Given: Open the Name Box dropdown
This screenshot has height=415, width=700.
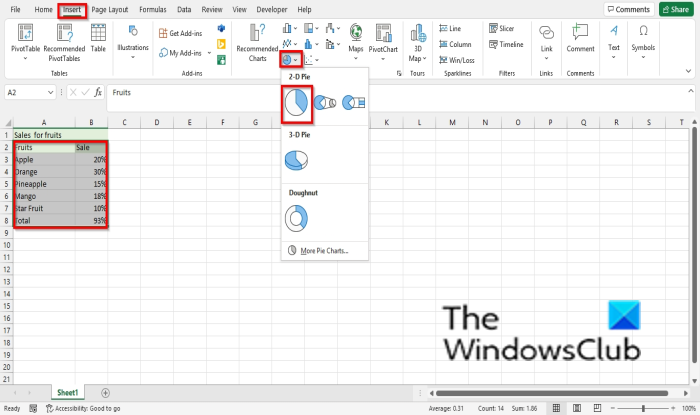Looking at the screenshot, I should 50,92.
